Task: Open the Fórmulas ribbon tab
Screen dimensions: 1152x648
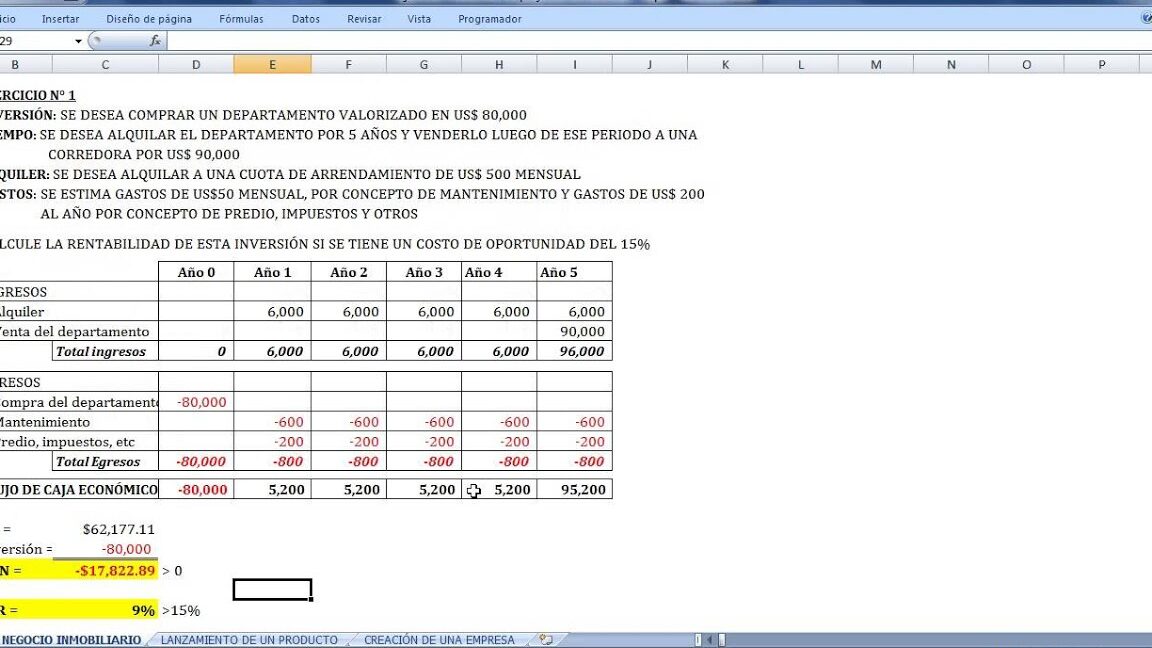Action: [241, 19]
